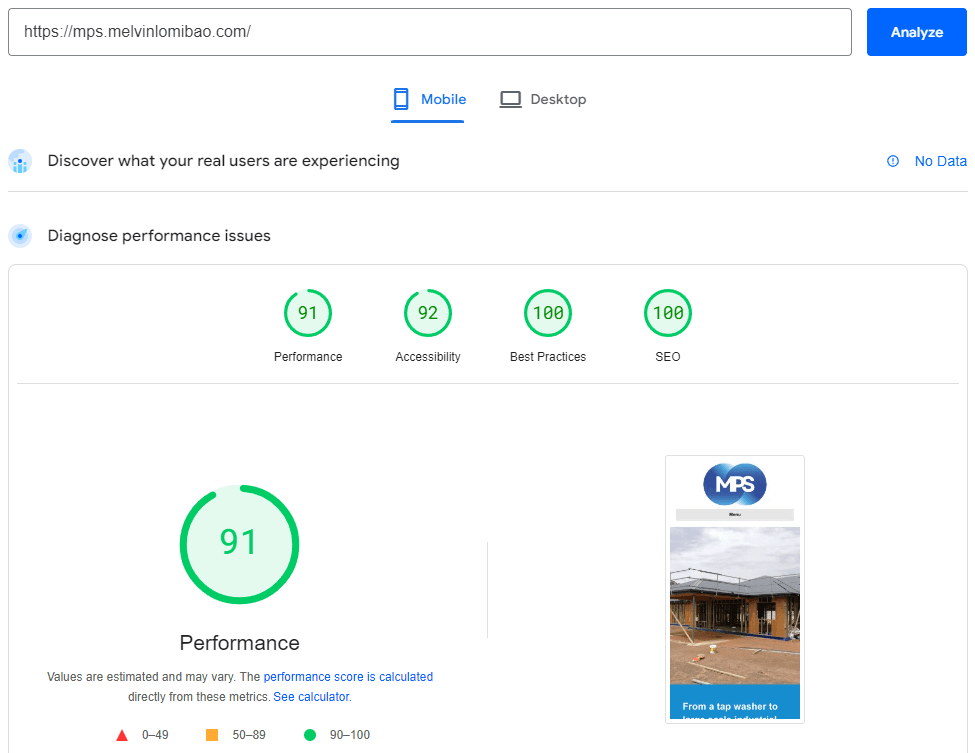Image resolution: width=975 pixels, height=753 pixels.
Task: Click the desktop monitor icon beside Desktop
Action: click(x=511, y=99)
